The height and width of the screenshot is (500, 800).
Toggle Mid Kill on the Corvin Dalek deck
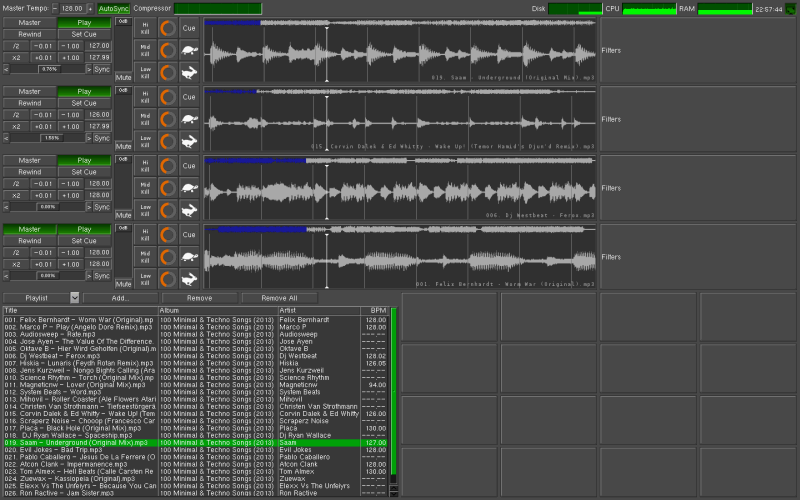pos(145,119)
